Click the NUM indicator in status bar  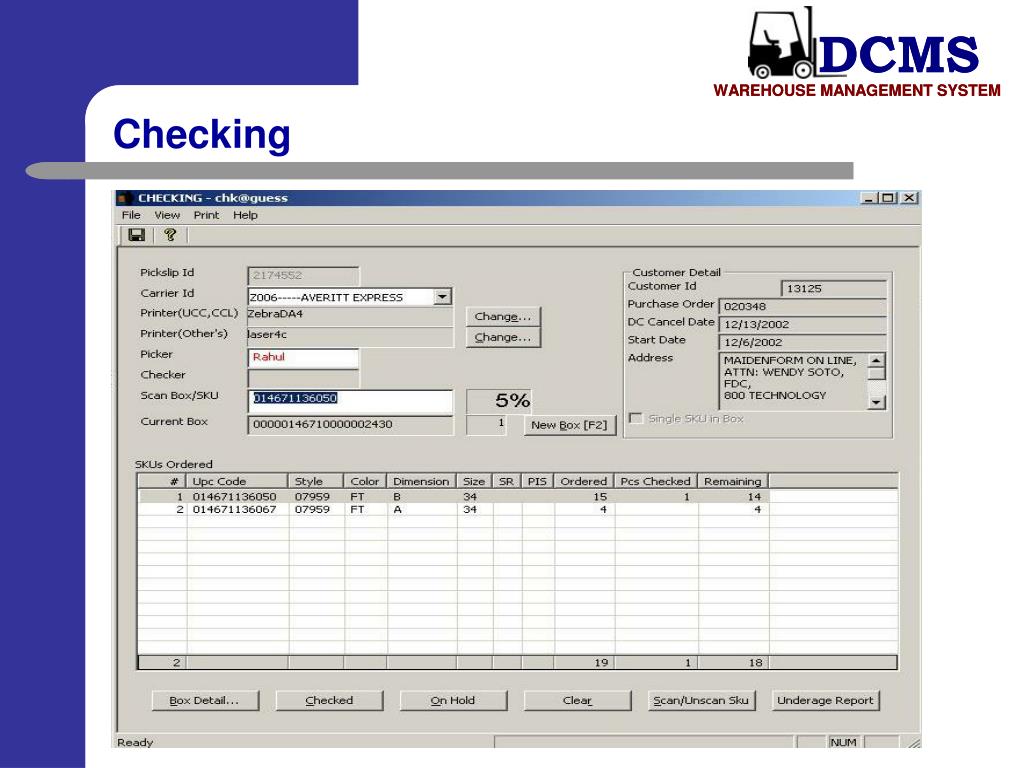click(843, 743)
